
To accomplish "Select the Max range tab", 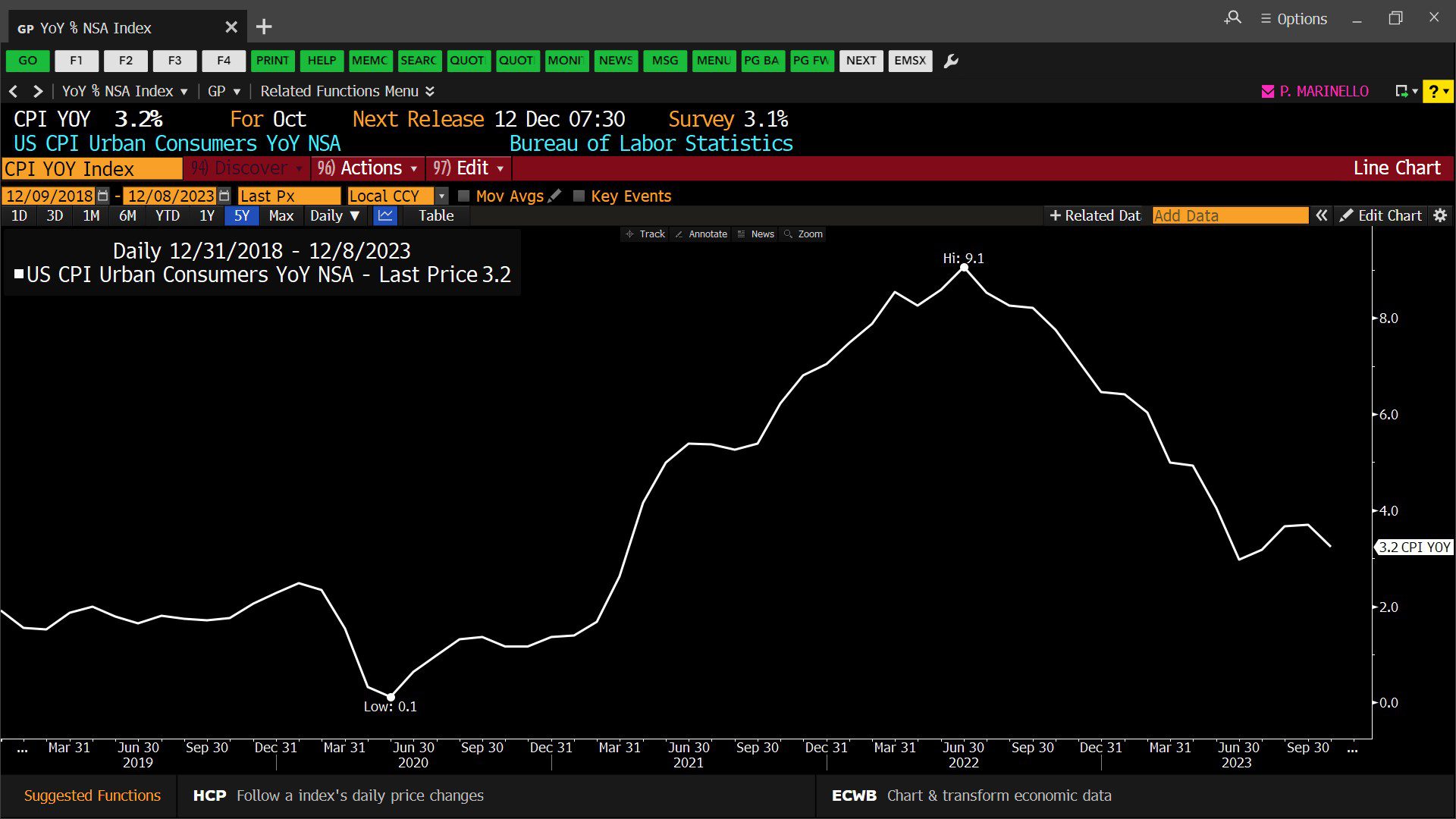I will point(281,215).
